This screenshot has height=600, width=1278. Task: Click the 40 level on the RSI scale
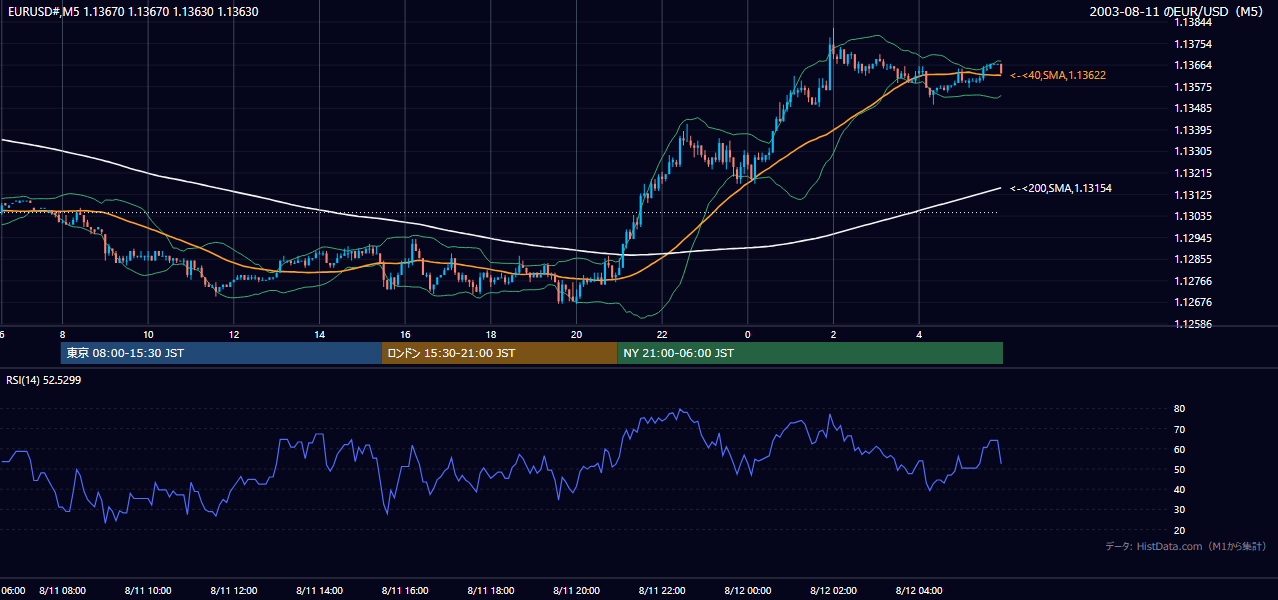pyautogui.click(x=1179, y=489)
